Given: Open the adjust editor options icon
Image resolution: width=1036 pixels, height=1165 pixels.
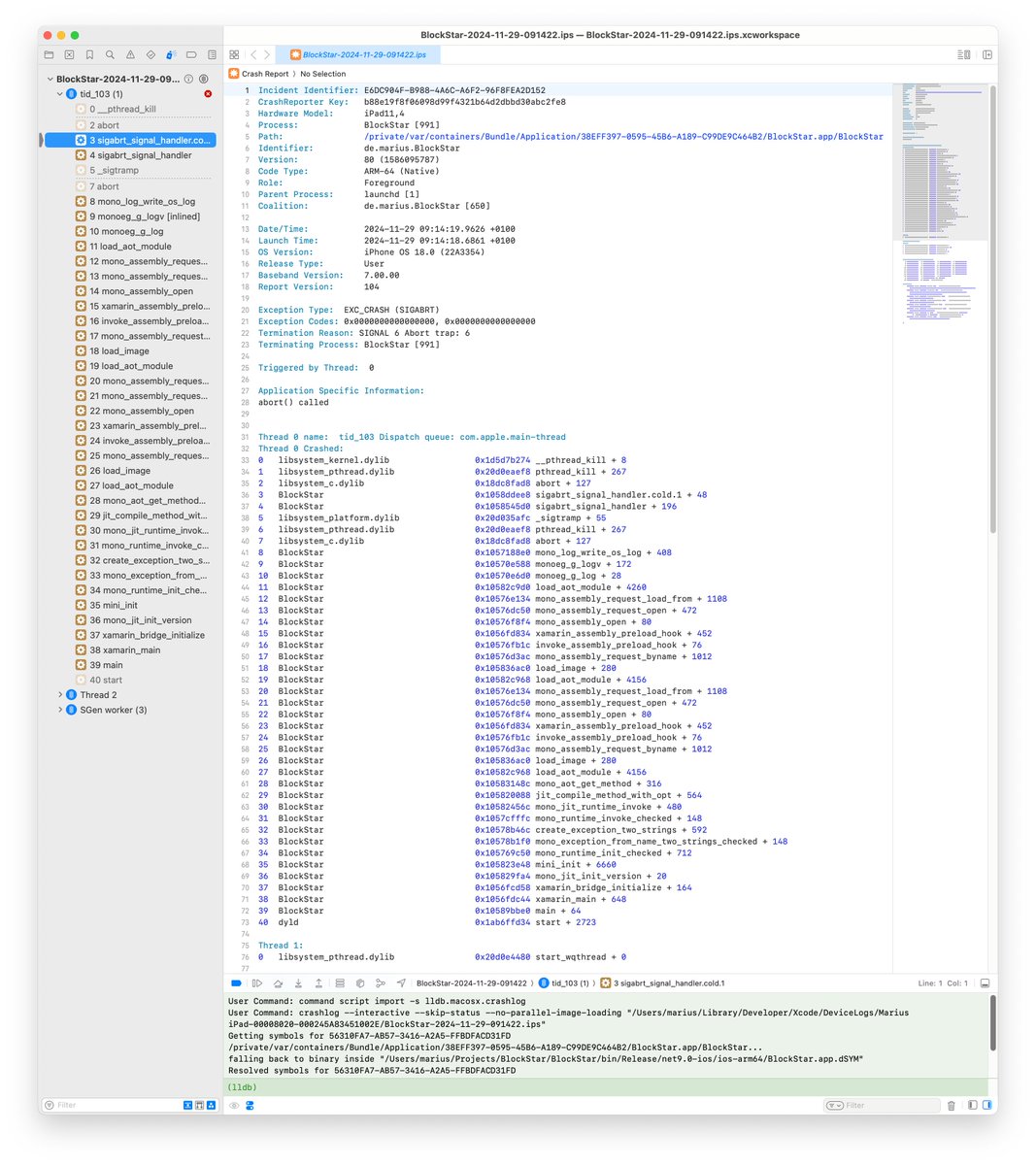Looking at the screenshot, I should click(x=964, y=55).
